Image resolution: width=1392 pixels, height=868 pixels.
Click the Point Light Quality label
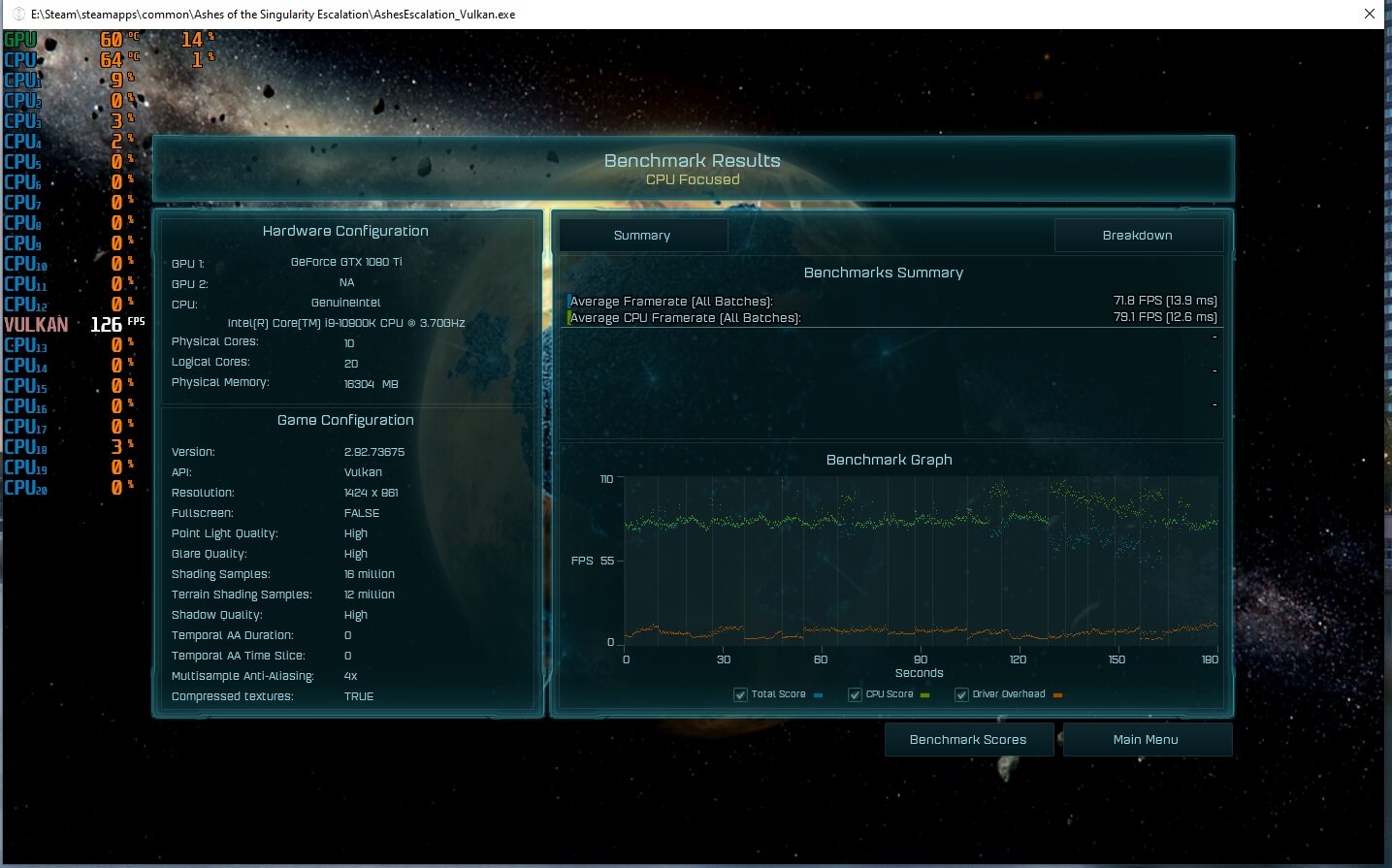click(225, 533)
